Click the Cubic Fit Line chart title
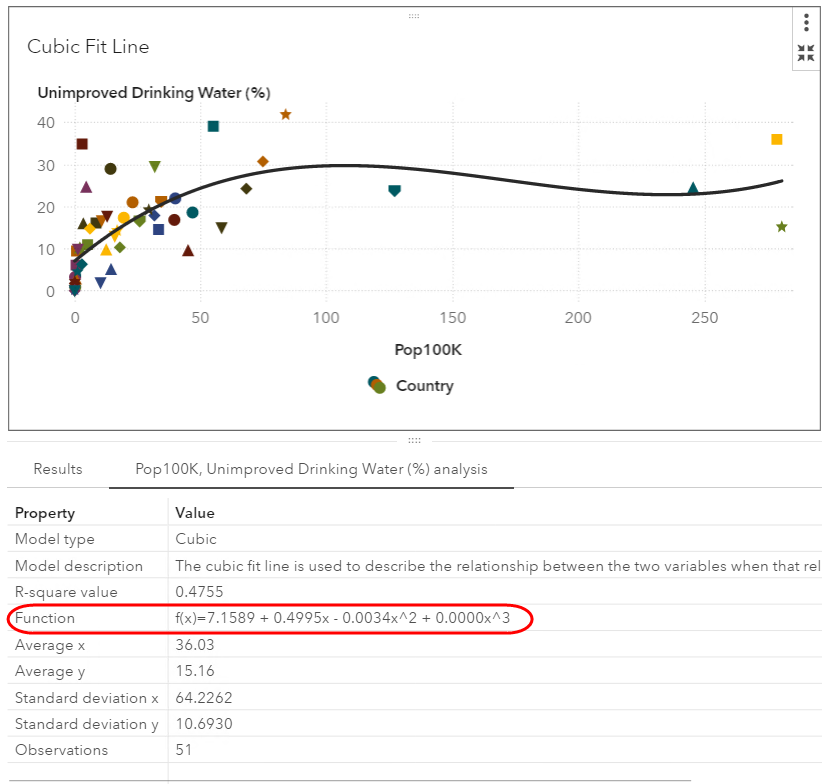 [x=88, y=47]
